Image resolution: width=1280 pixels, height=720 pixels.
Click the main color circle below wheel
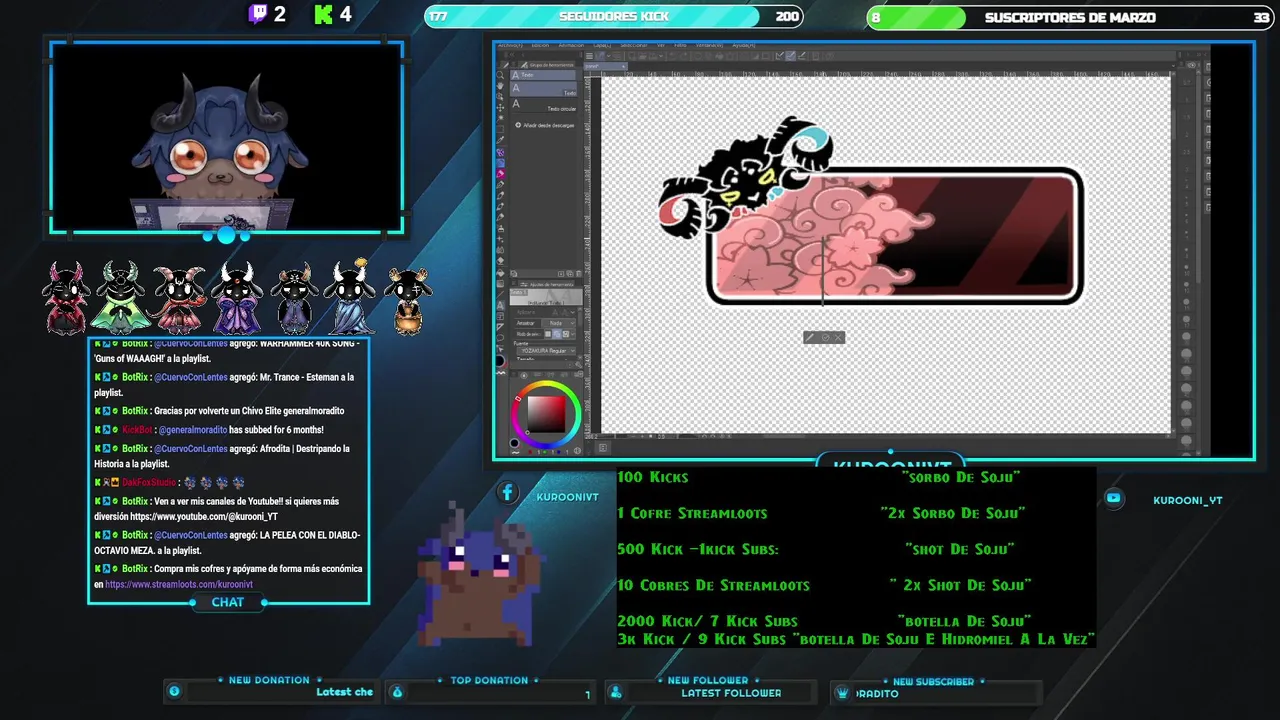(515, 442)
